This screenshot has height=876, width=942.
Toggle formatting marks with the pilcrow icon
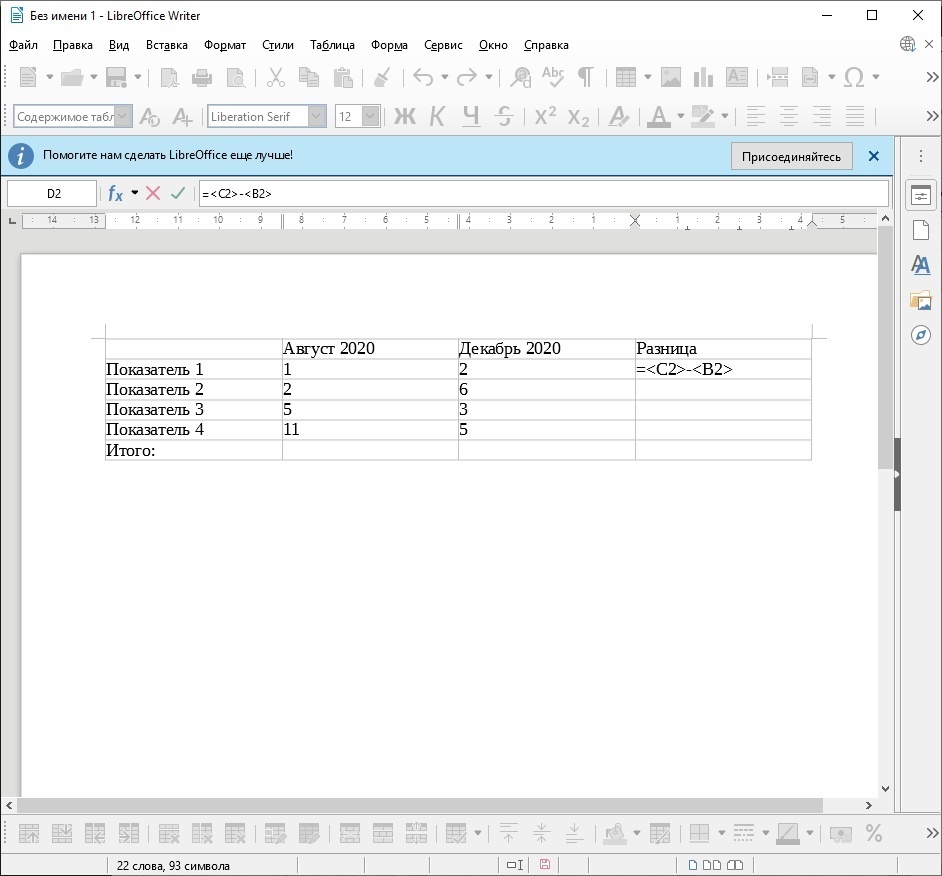pyautogui.click(x=586, y=77)
